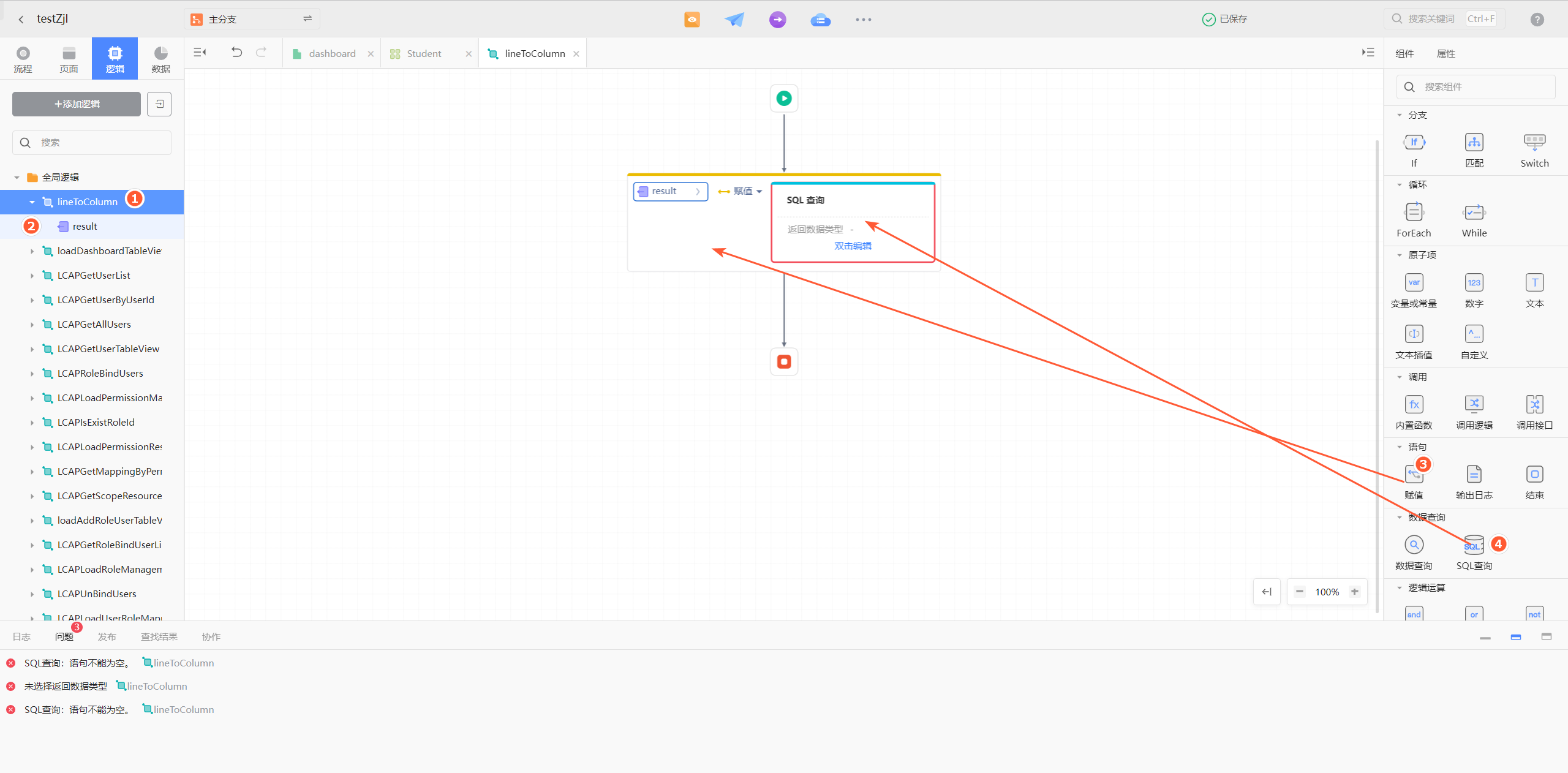This screenshot has height=773, width=1568.
Task: Collapse the 语句 component section
Action: (x=1400, y=447)
